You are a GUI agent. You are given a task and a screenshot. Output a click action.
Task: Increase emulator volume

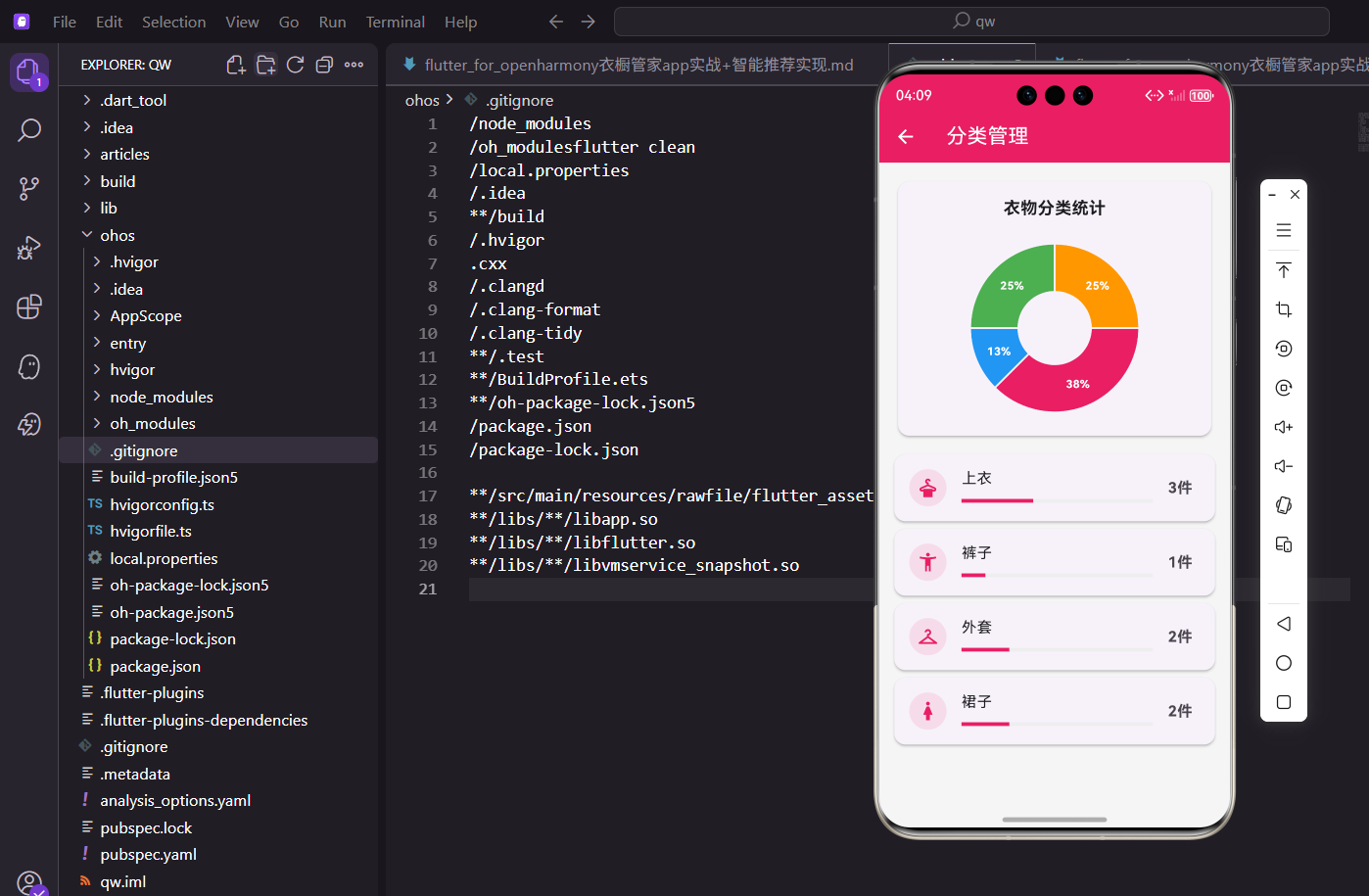pos(1284,427)
